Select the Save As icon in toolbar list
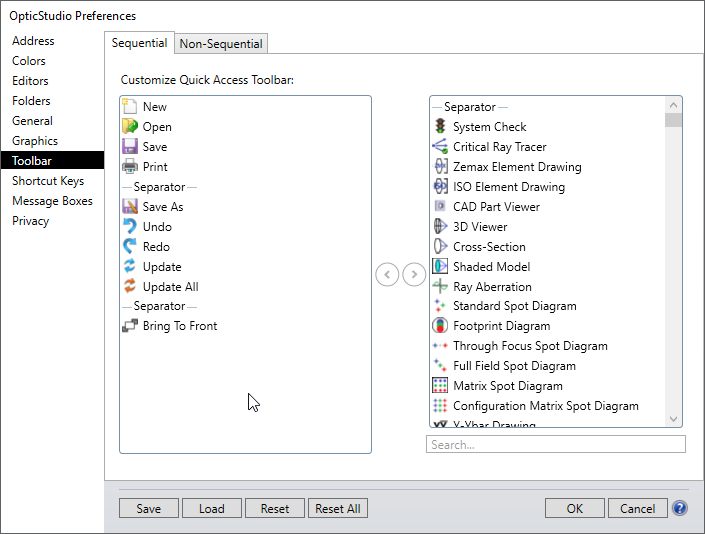 click(130, 207)
